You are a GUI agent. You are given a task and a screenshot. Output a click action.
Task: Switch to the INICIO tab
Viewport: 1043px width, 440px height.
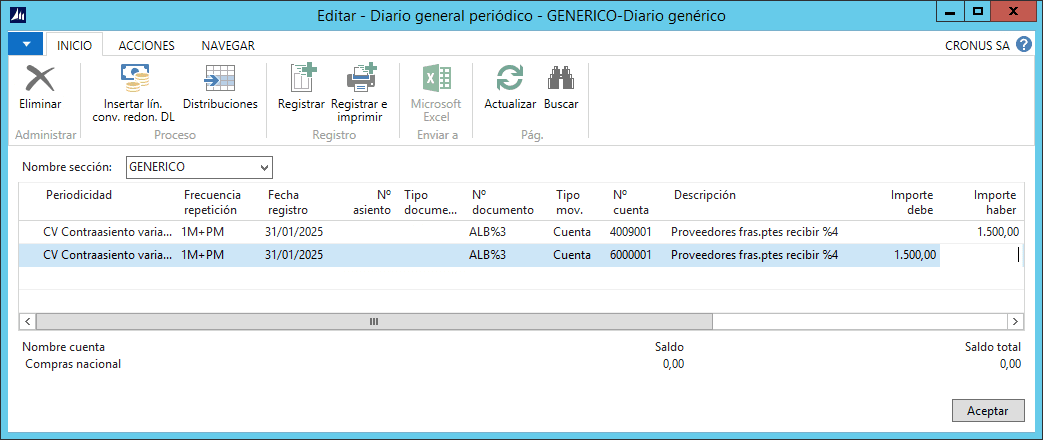[74, 45]
